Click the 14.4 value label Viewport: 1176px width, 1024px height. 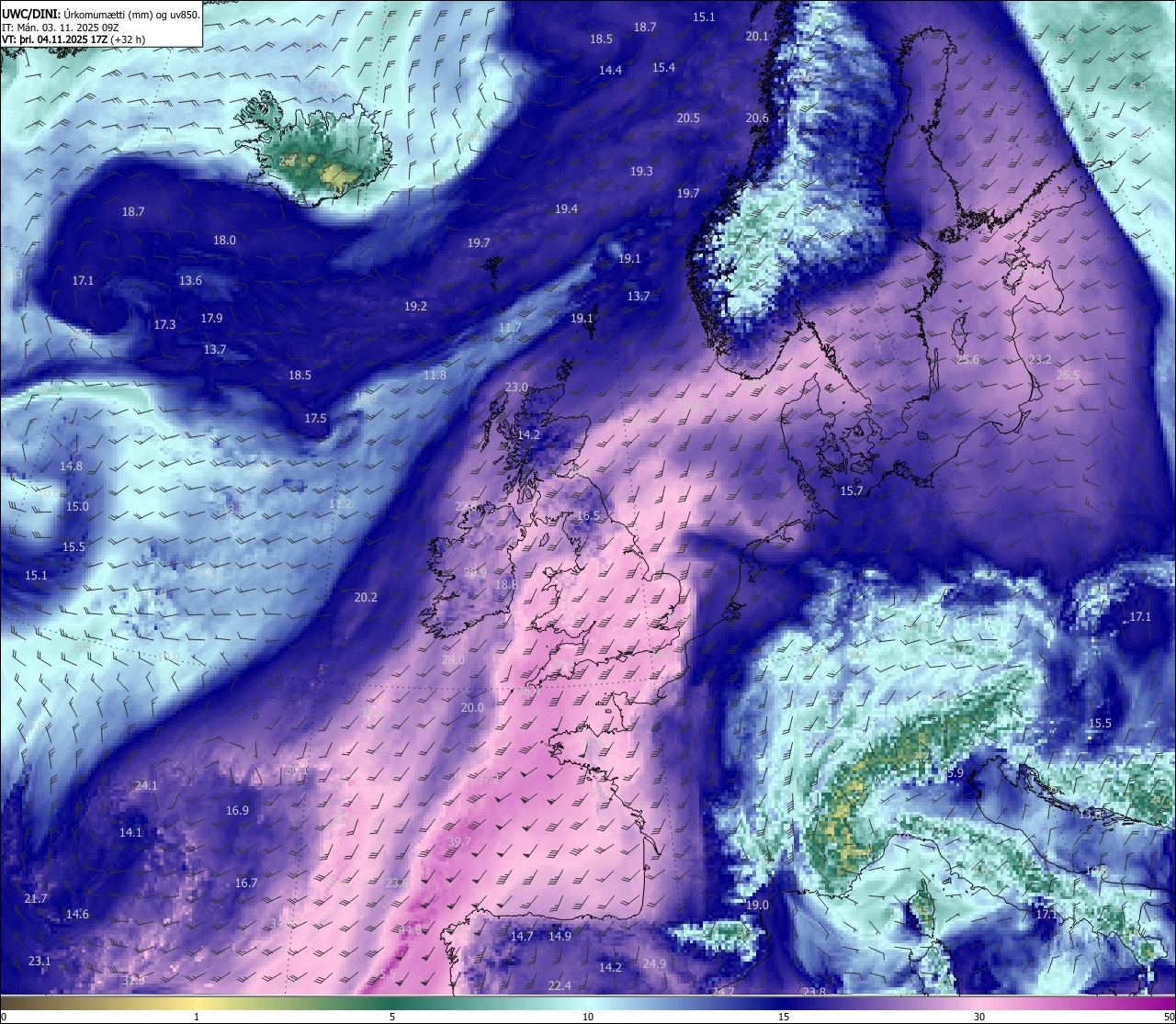point(610,71)
